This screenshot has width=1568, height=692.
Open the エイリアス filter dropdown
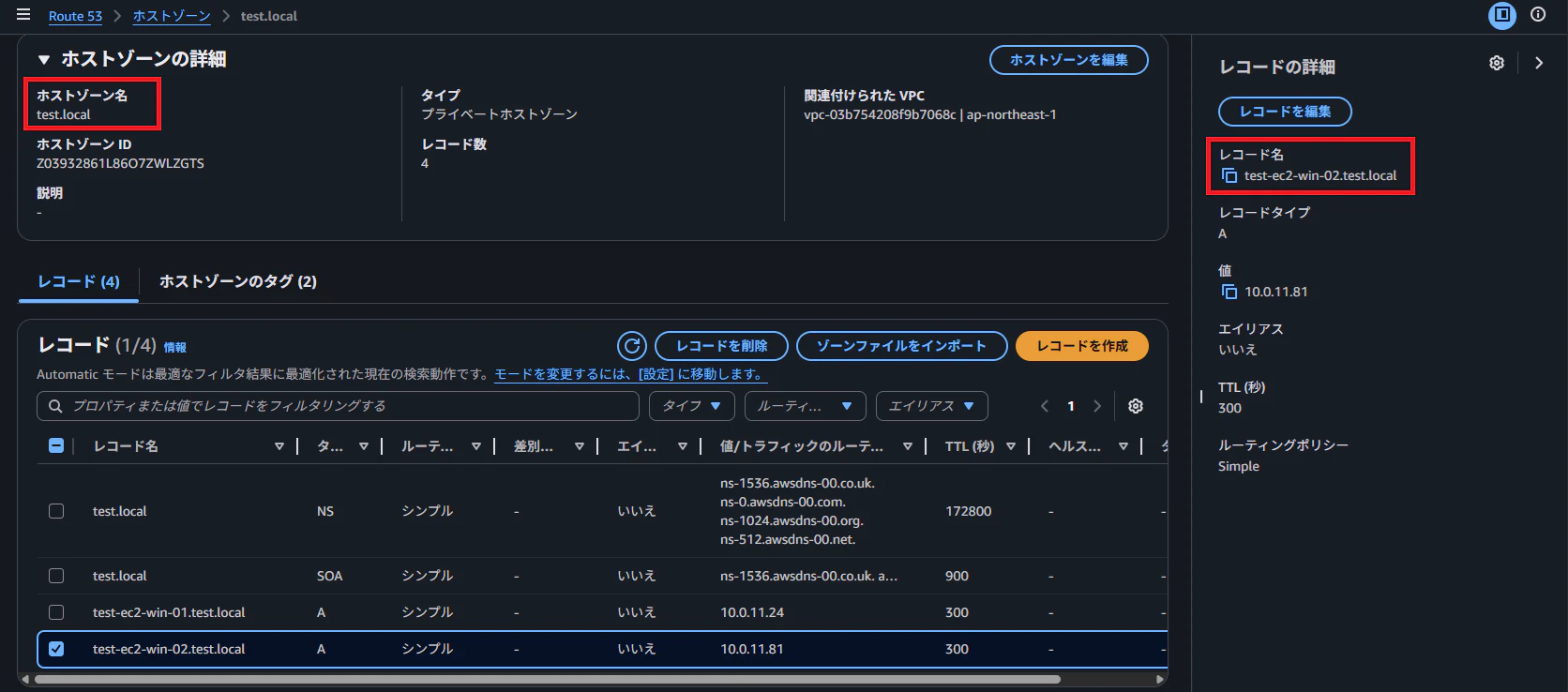[x=932, y=406]
